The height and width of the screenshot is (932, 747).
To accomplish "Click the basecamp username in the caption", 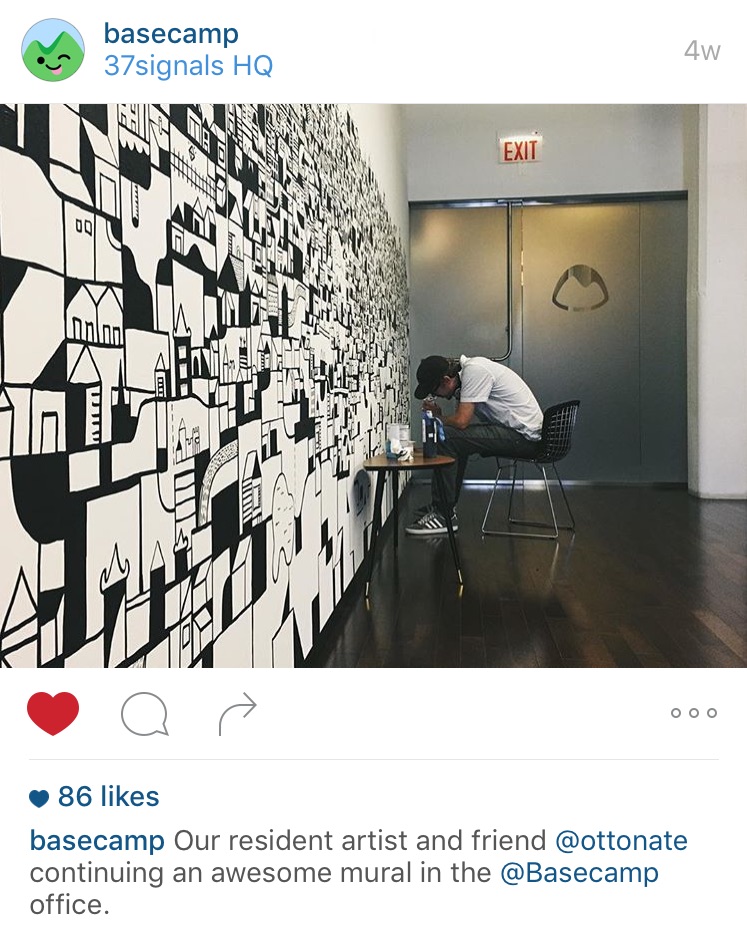I will (97, 841).
